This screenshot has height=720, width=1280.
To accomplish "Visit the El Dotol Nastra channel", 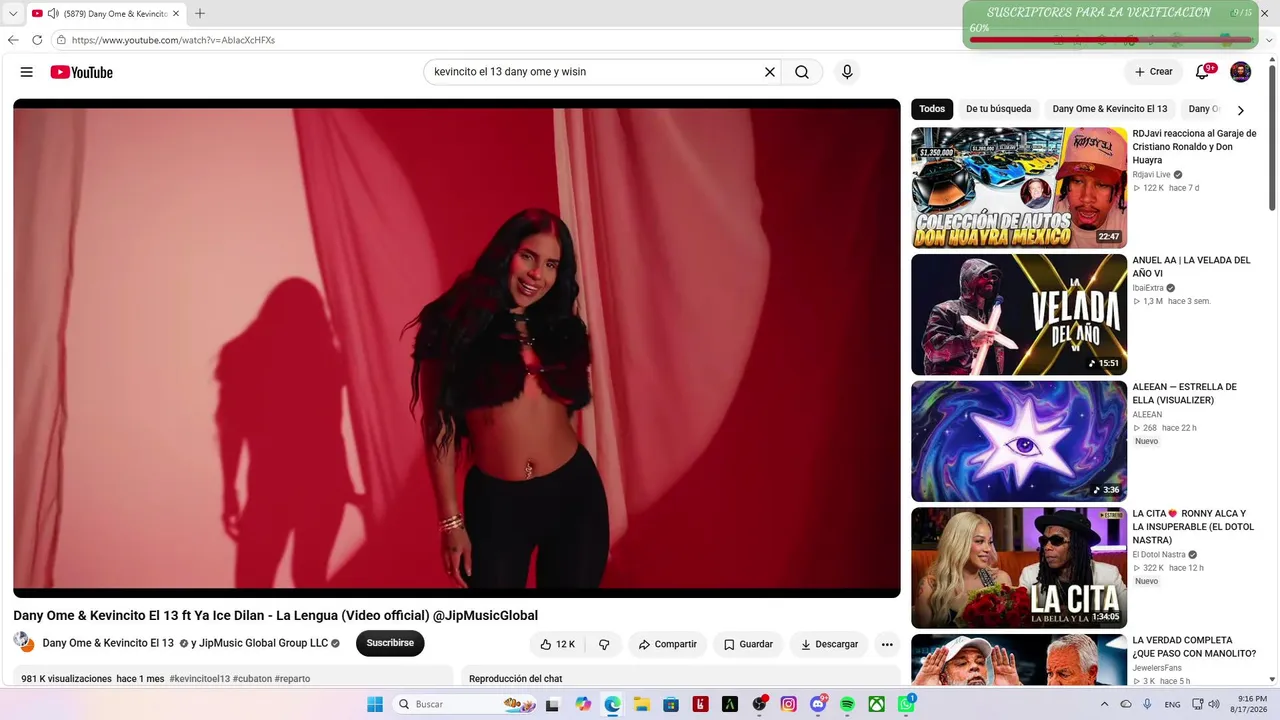I will [1159, 555].
